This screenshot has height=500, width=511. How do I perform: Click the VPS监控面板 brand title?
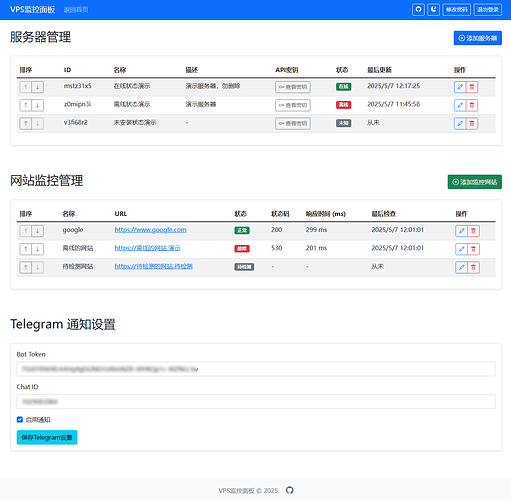32,10
